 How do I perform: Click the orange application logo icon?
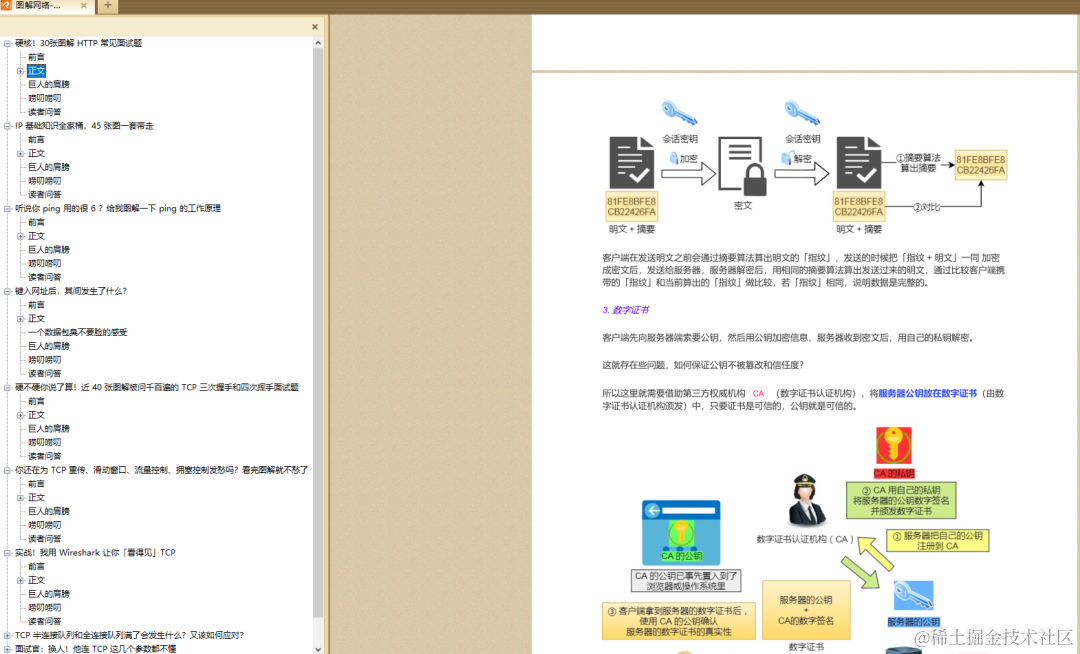[x=7, y=5]
